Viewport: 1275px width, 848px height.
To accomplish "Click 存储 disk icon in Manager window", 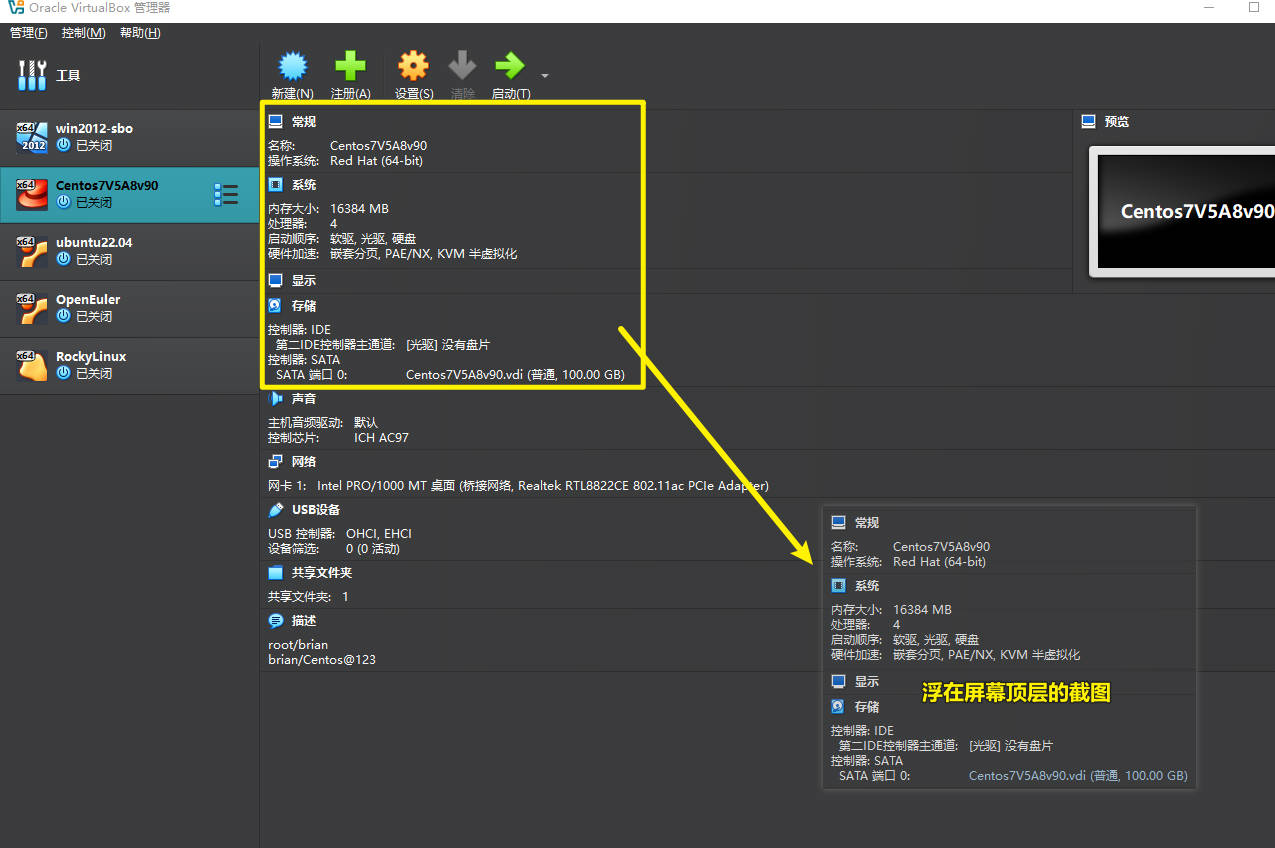I will click(x=276, y=306).
